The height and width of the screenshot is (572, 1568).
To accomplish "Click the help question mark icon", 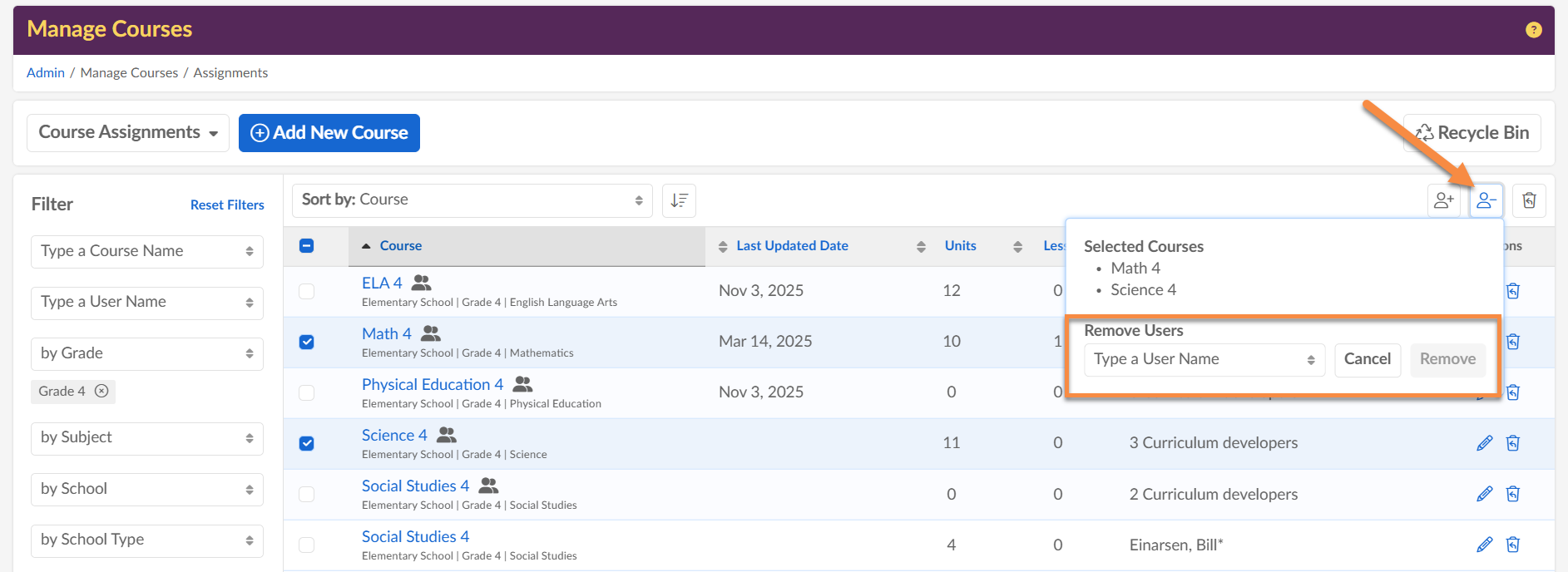I will [x=1533, y=30].
